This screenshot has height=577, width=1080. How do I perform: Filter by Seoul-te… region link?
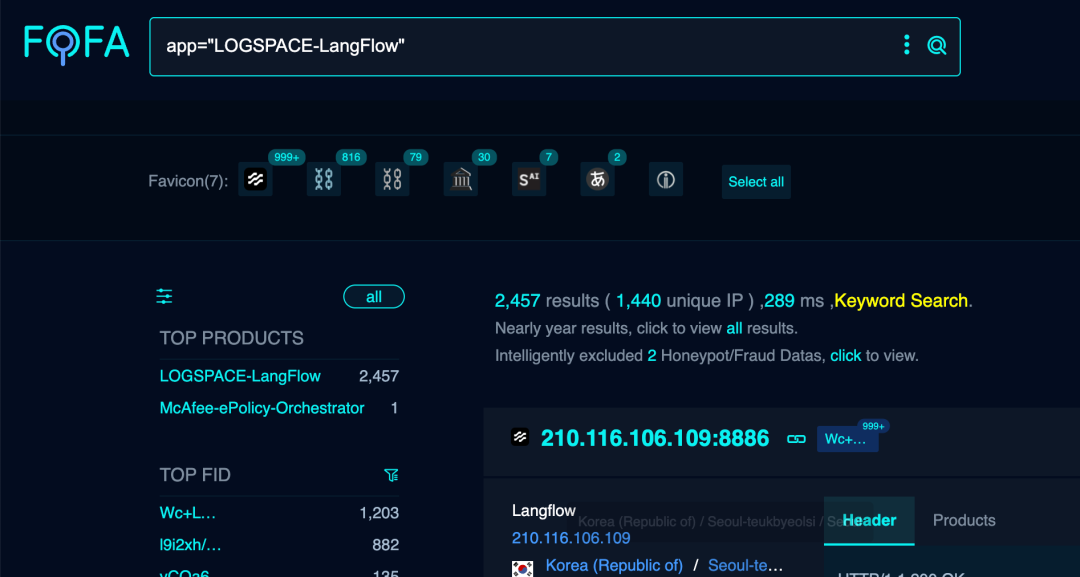(x=745, y=565)
